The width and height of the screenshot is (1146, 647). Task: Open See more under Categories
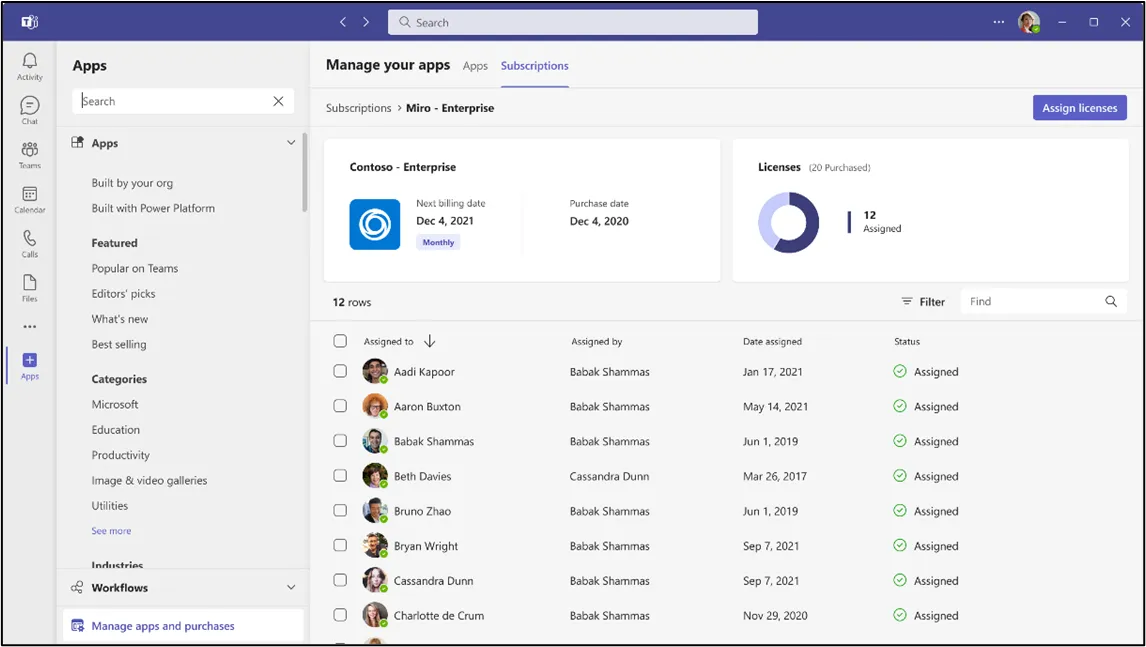click(111, 530)
